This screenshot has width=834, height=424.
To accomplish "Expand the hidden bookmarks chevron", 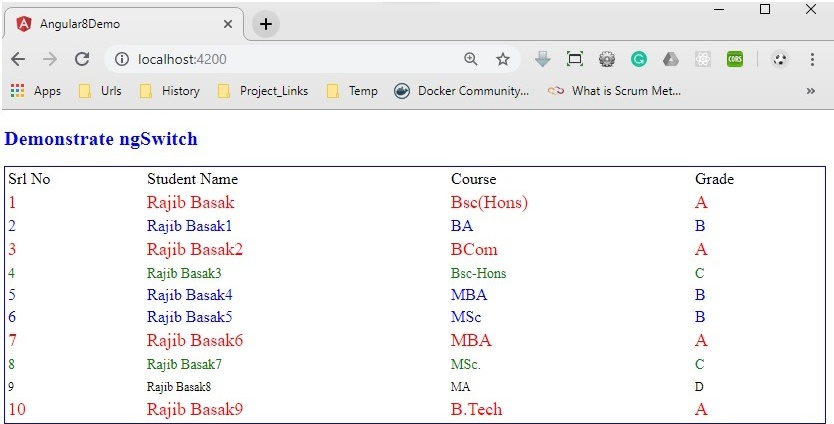I will tap(810, 91).
